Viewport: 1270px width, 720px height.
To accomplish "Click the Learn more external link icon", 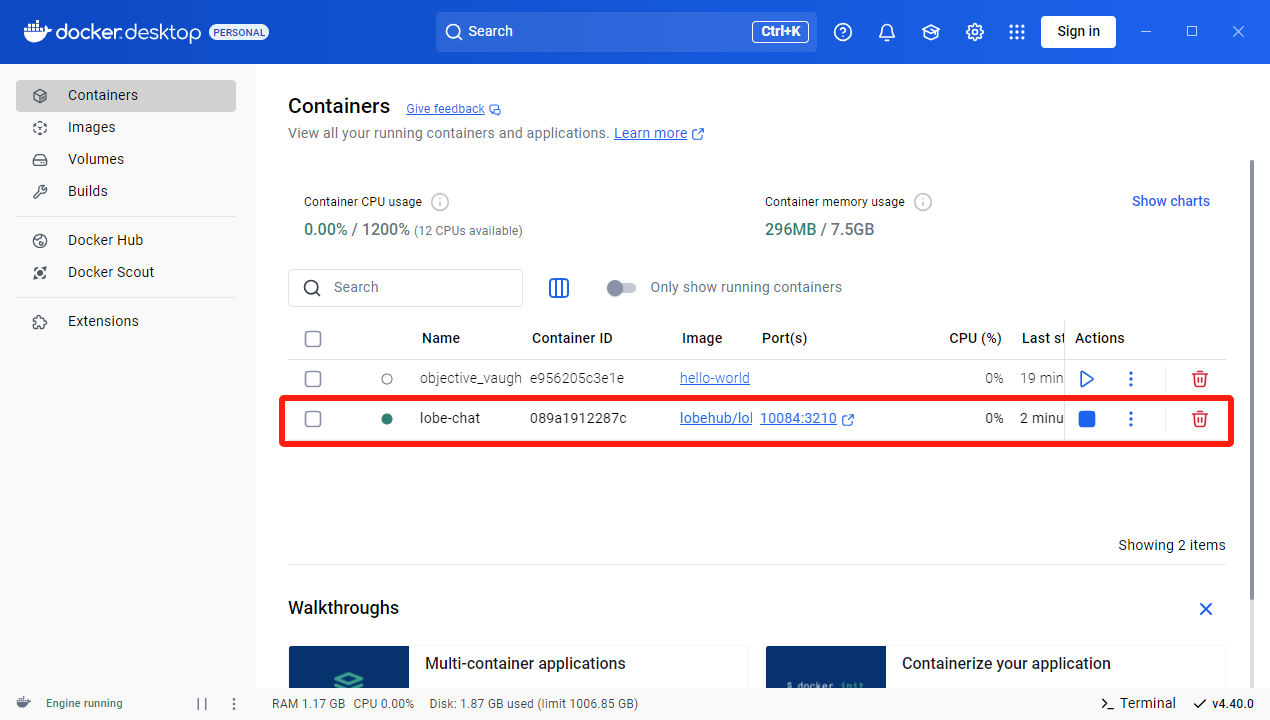I will point(698,134).
